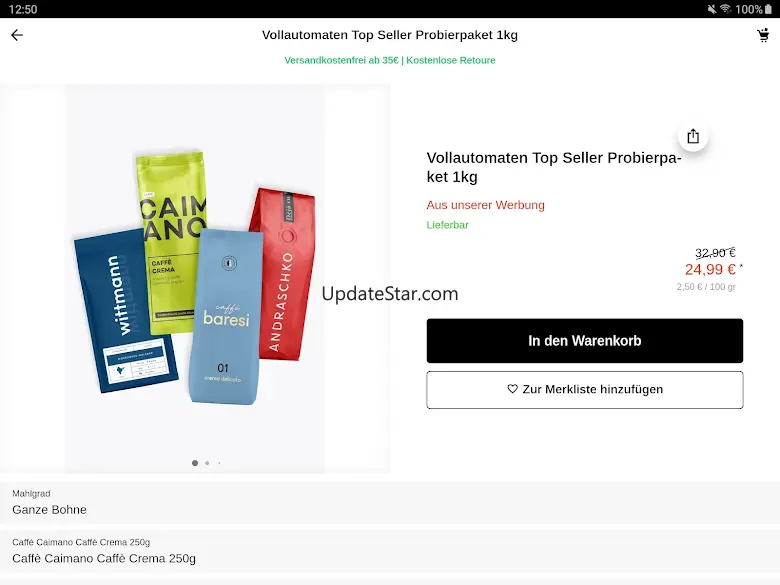Tap the clock showing 12:50
This screenshot has height=585, width=780.
tap(23, 9)
